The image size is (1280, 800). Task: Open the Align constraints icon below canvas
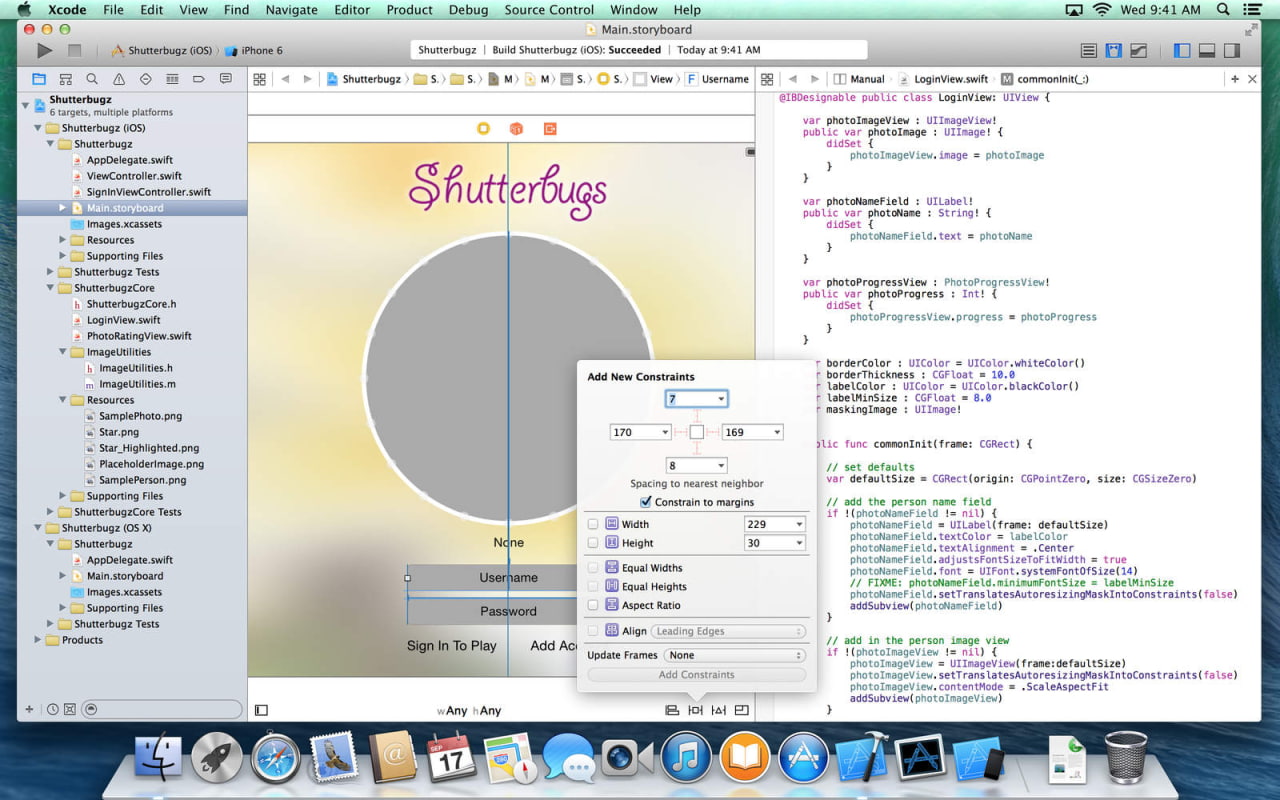point(672,710)
